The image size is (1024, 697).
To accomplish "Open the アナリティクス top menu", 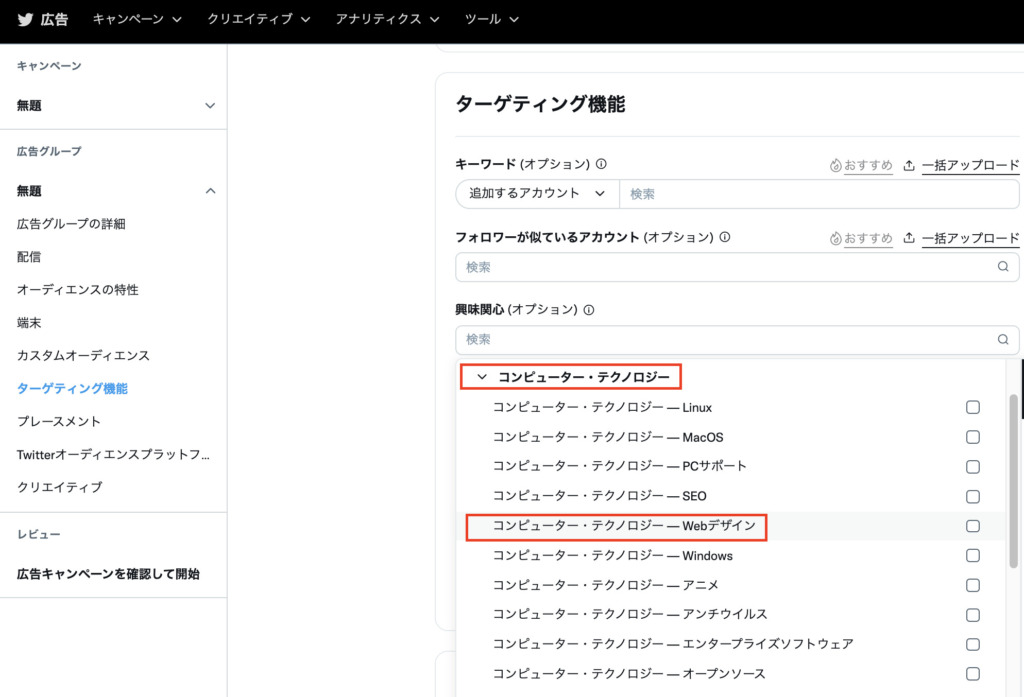I will [387, 19].
